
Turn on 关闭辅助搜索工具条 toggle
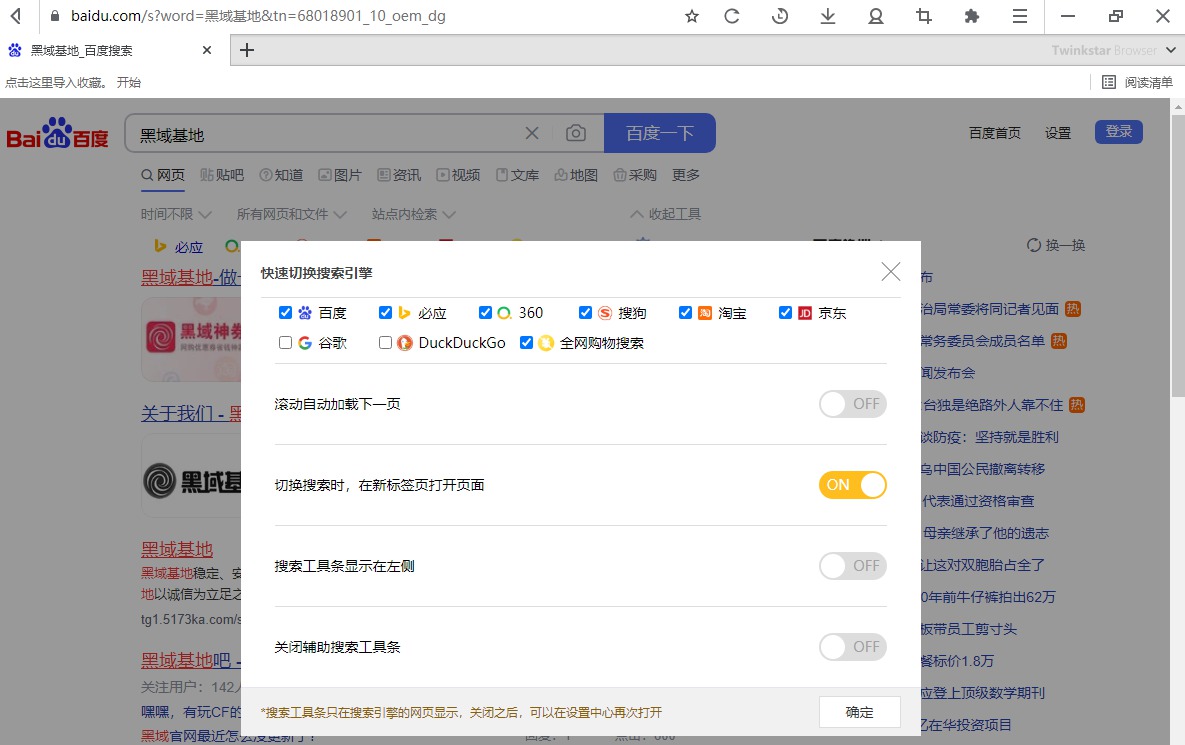[x=852, y=646]
